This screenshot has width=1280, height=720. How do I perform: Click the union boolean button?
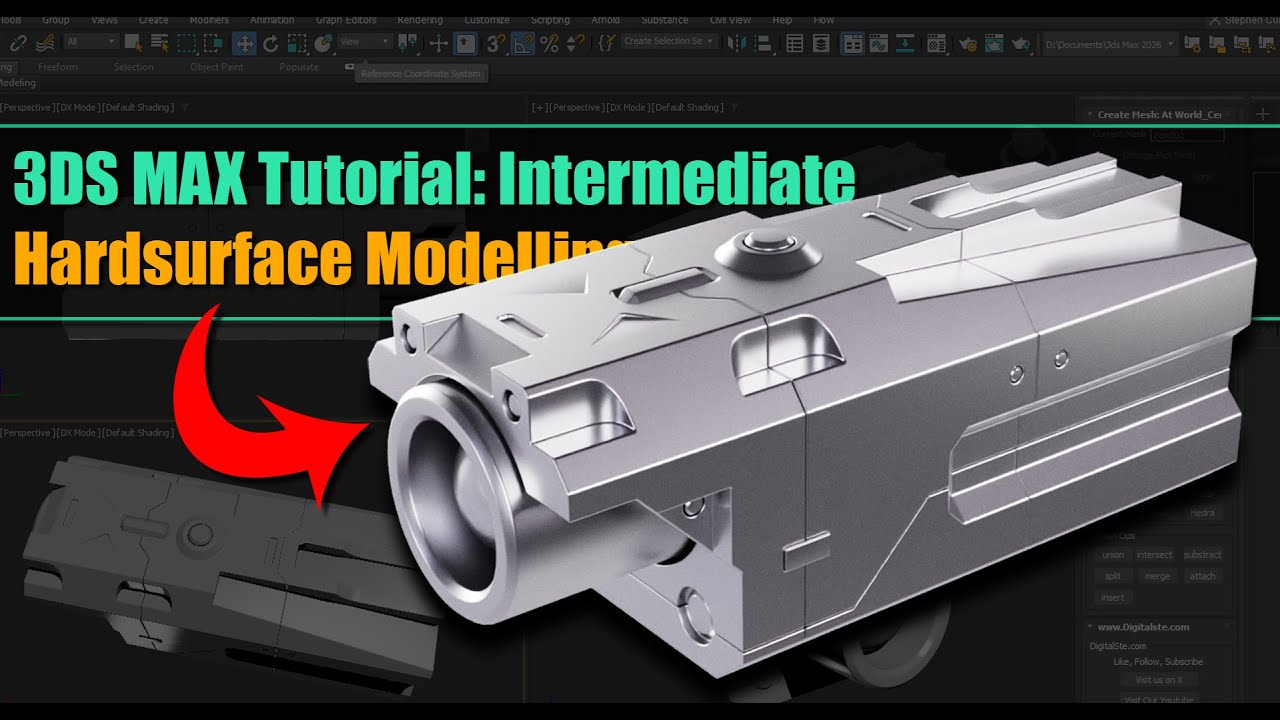tap(1113, 554)
